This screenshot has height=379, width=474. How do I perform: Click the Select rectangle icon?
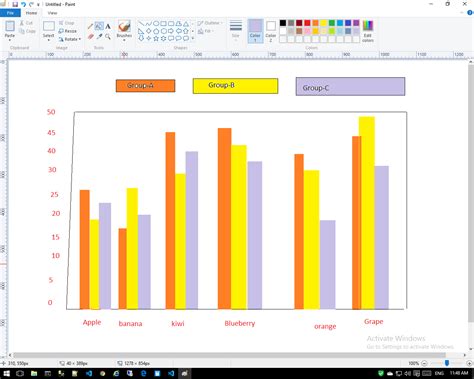point(49,26)
